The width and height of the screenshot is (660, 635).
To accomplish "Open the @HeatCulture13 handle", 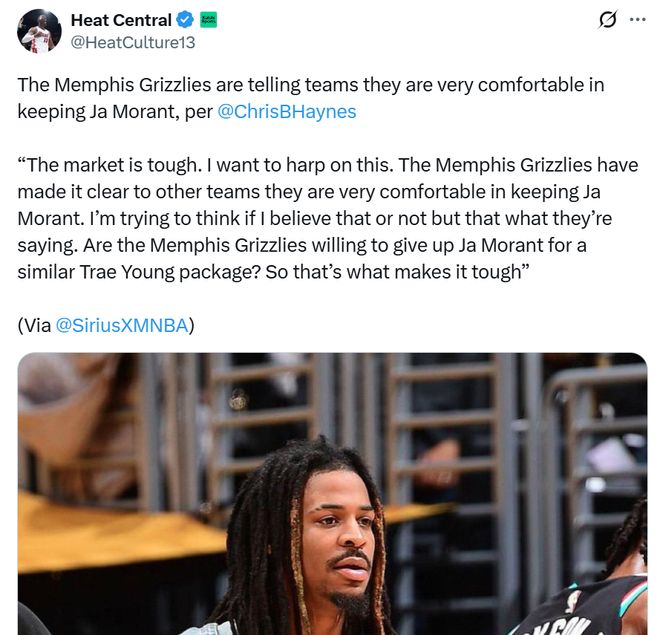I will [133, 43].
